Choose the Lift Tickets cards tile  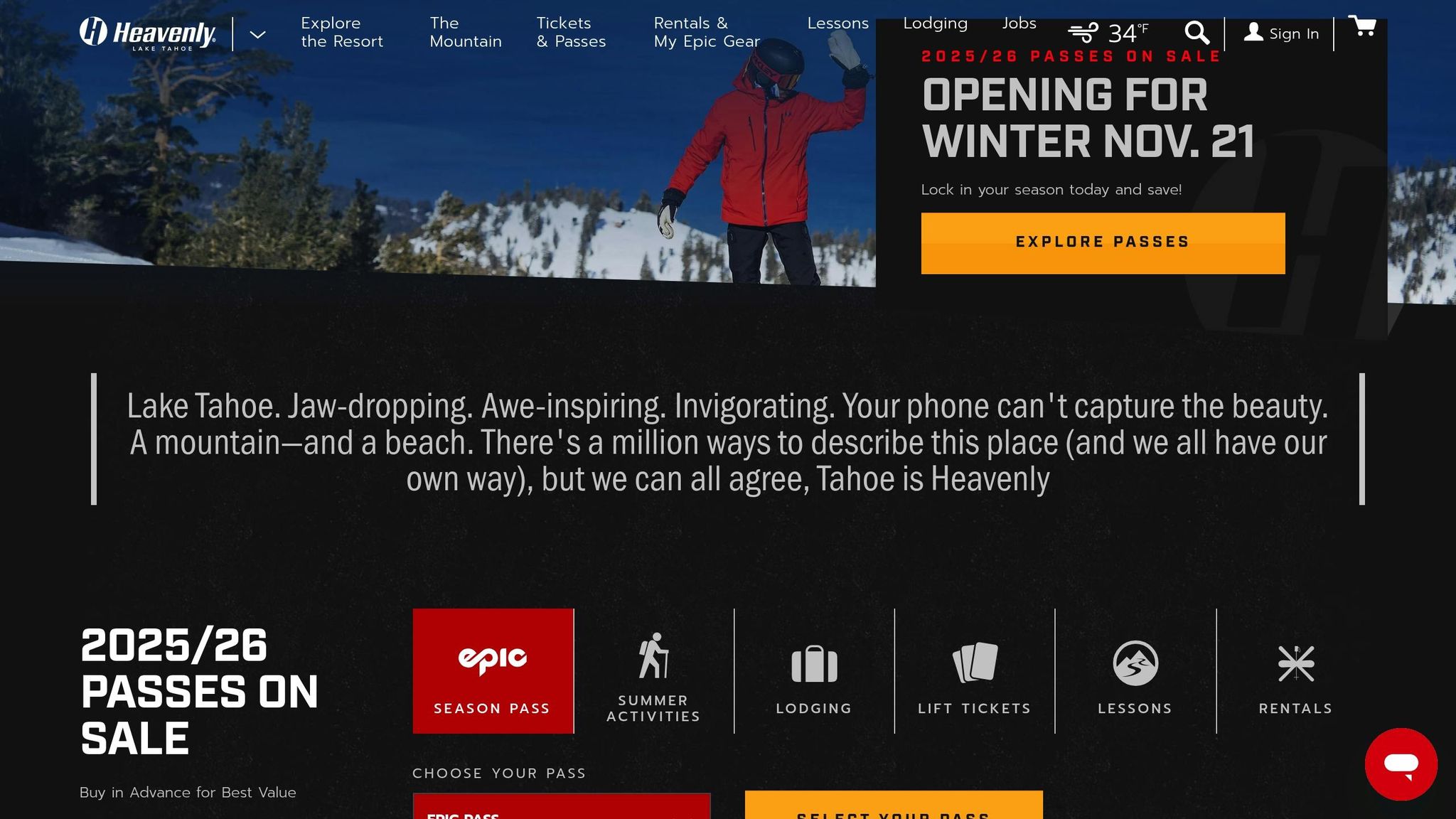[x=975, y=671]
